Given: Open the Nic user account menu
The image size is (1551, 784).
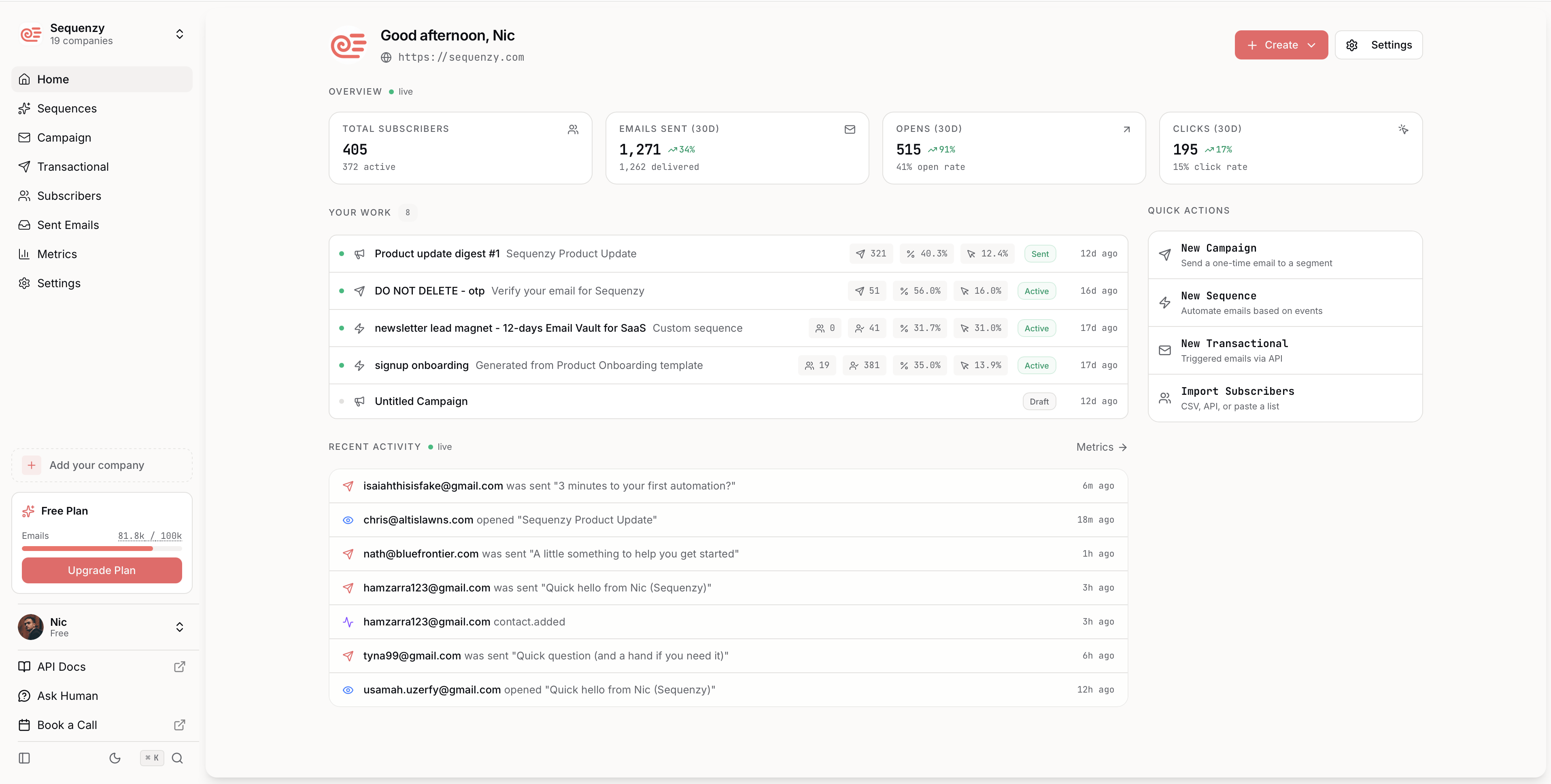Looking at the screenshot, I should coord(179,627).
